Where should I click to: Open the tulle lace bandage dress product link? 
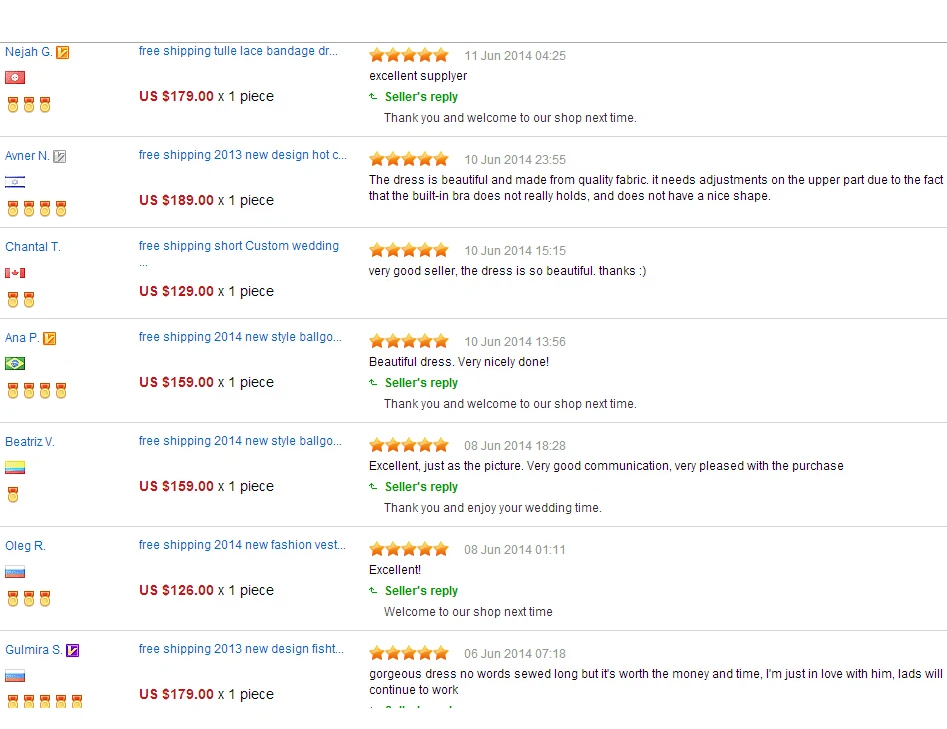pos(238,51)
